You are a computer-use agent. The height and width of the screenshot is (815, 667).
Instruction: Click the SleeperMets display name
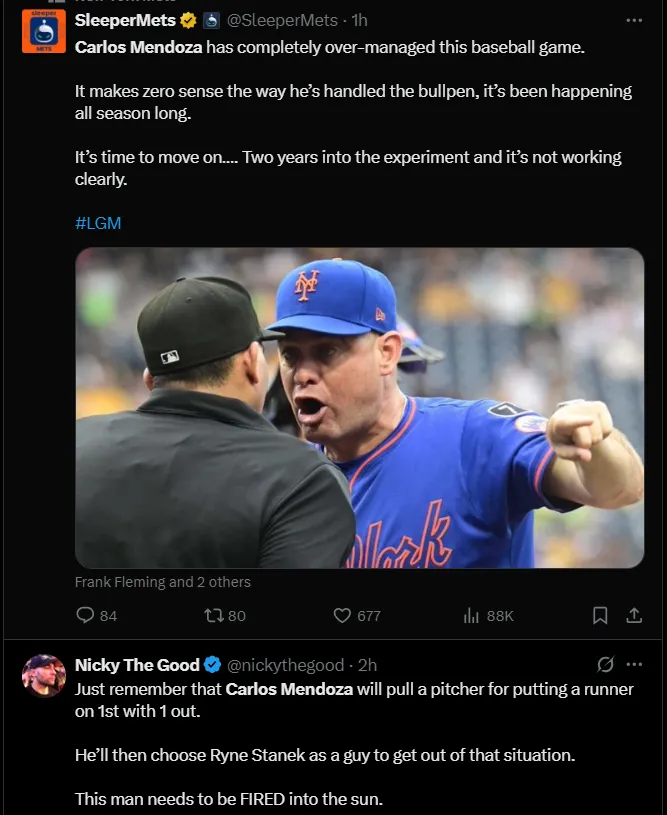(125, 20)
